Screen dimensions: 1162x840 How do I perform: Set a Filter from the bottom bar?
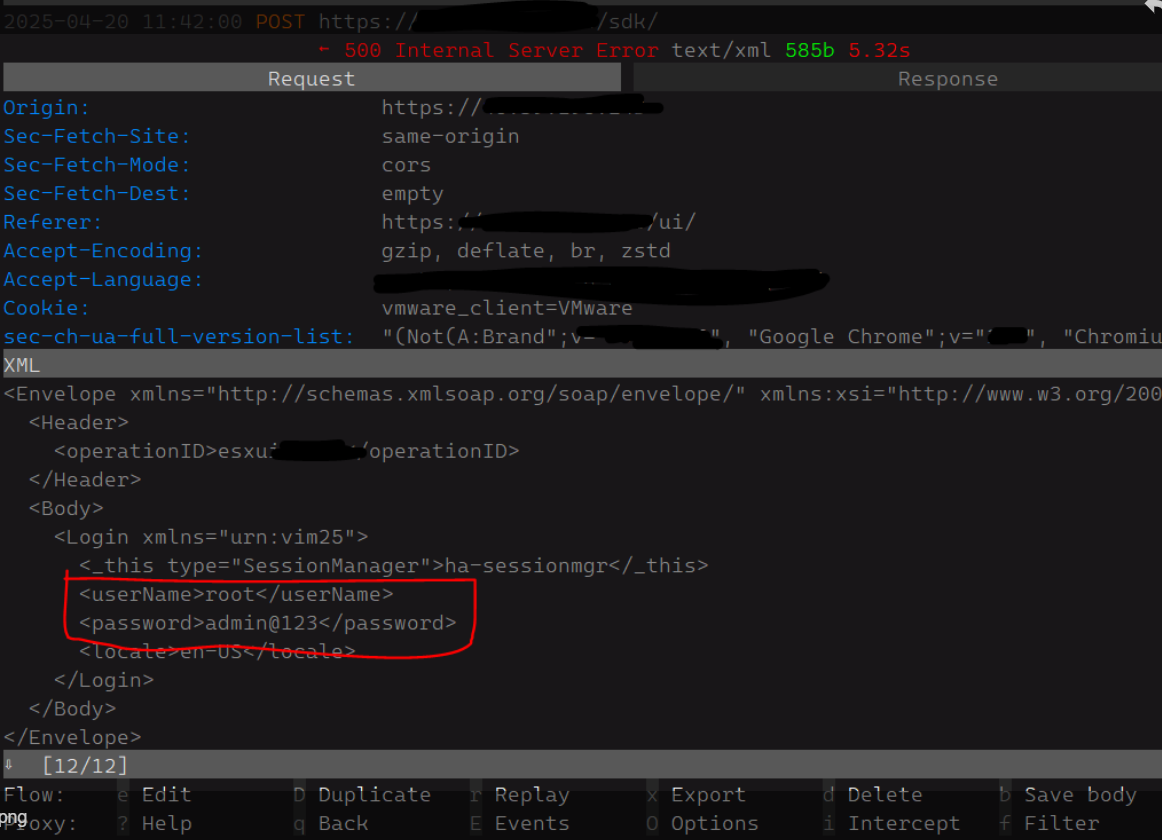1061,824
